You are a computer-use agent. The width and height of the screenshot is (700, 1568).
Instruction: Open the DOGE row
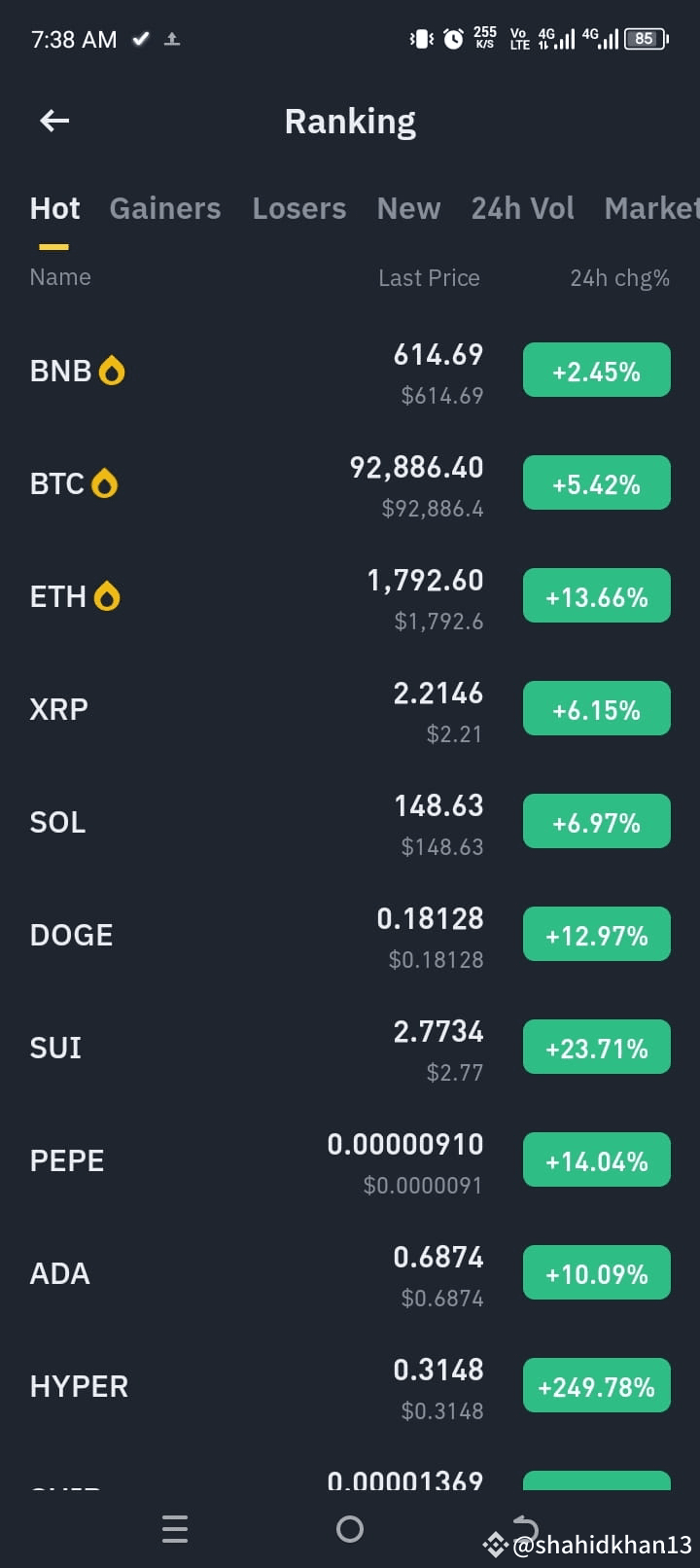pos(350,936)
